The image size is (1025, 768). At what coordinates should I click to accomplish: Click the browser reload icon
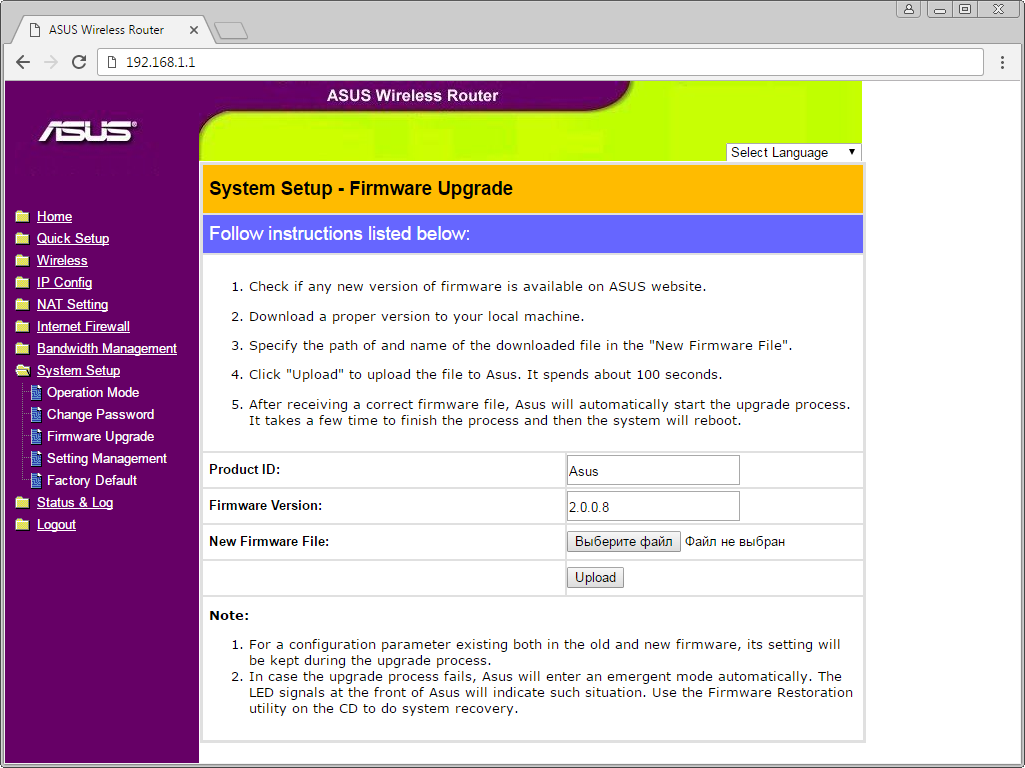[x=79, y=62]
